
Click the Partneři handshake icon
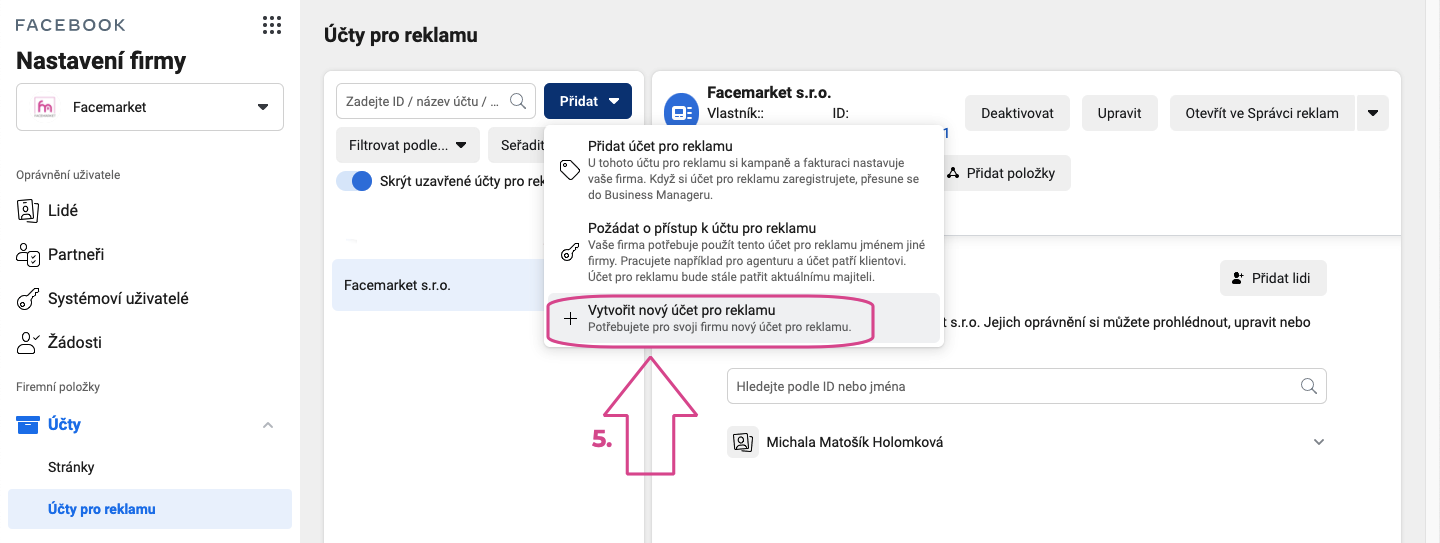click(x=28, y=254)
